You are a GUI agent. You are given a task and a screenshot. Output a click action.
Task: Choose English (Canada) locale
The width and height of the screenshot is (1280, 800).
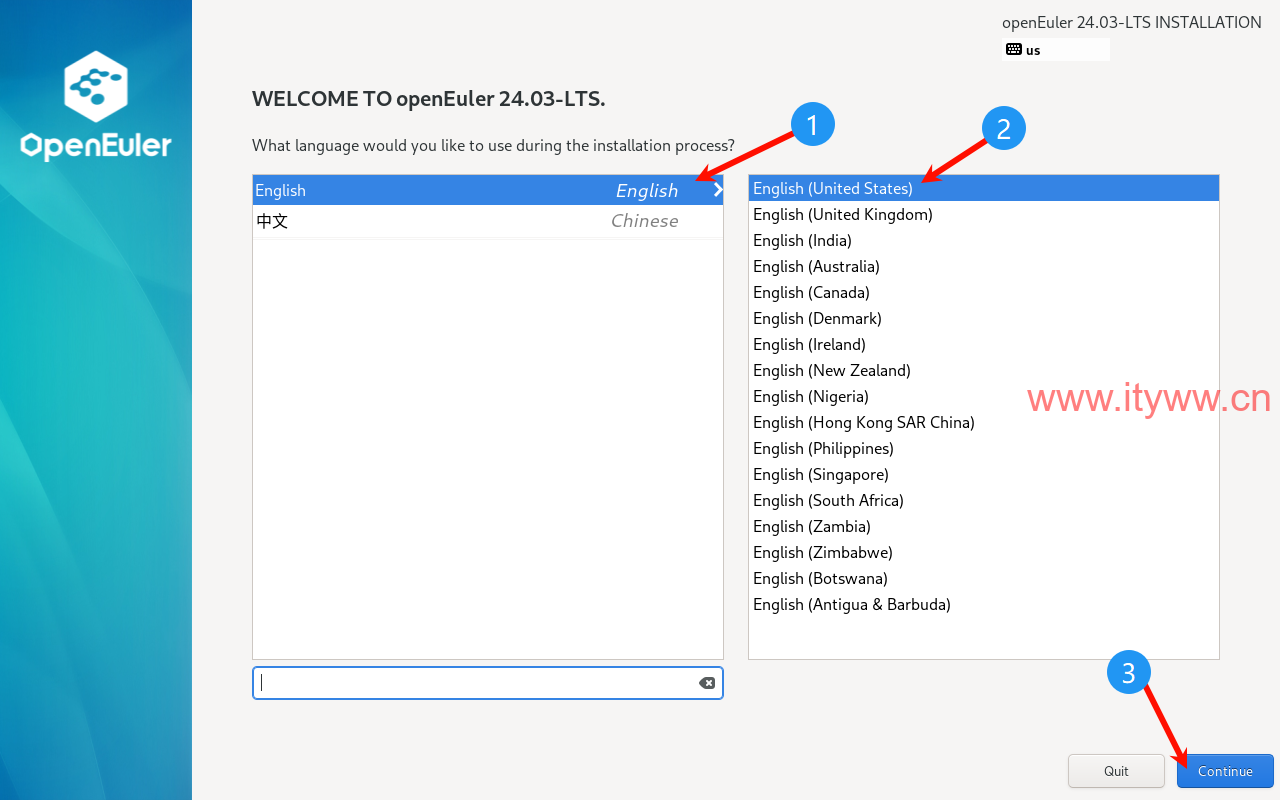984,292
